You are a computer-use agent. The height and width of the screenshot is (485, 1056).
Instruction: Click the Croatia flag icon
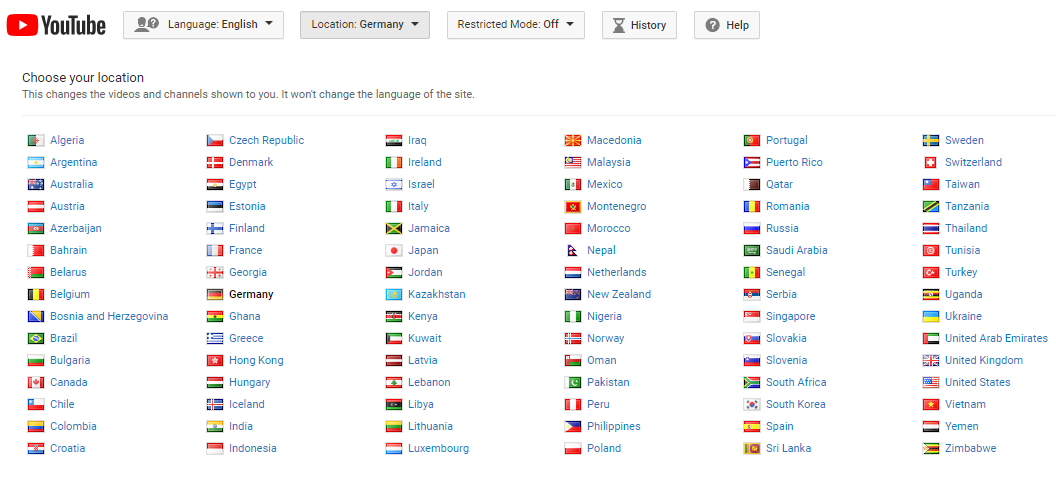click(x=36, y=449)
